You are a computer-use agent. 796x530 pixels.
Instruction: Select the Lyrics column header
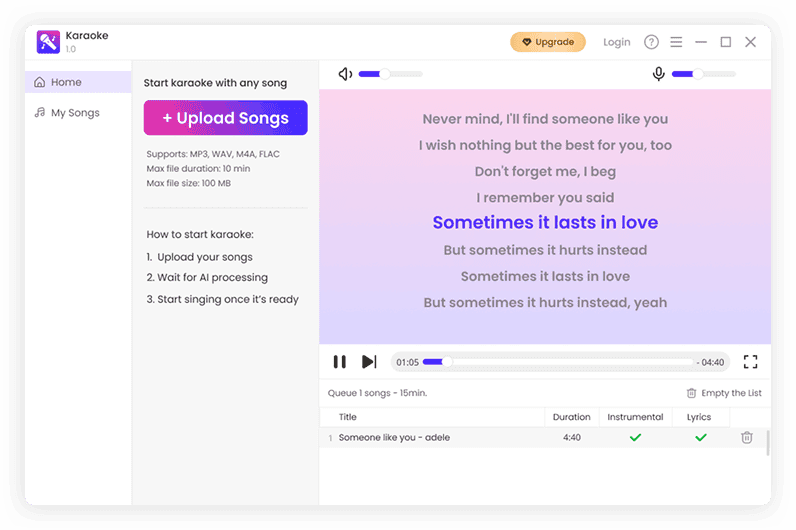click(699, 417)
